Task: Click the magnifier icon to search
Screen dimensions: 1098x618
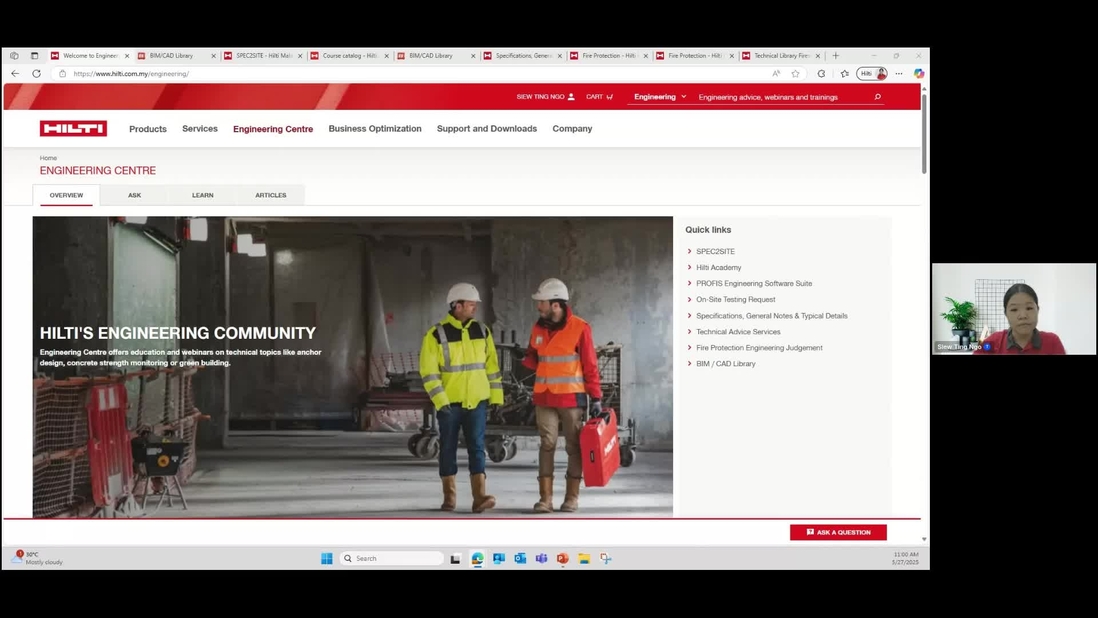Action: click(875, 97)
